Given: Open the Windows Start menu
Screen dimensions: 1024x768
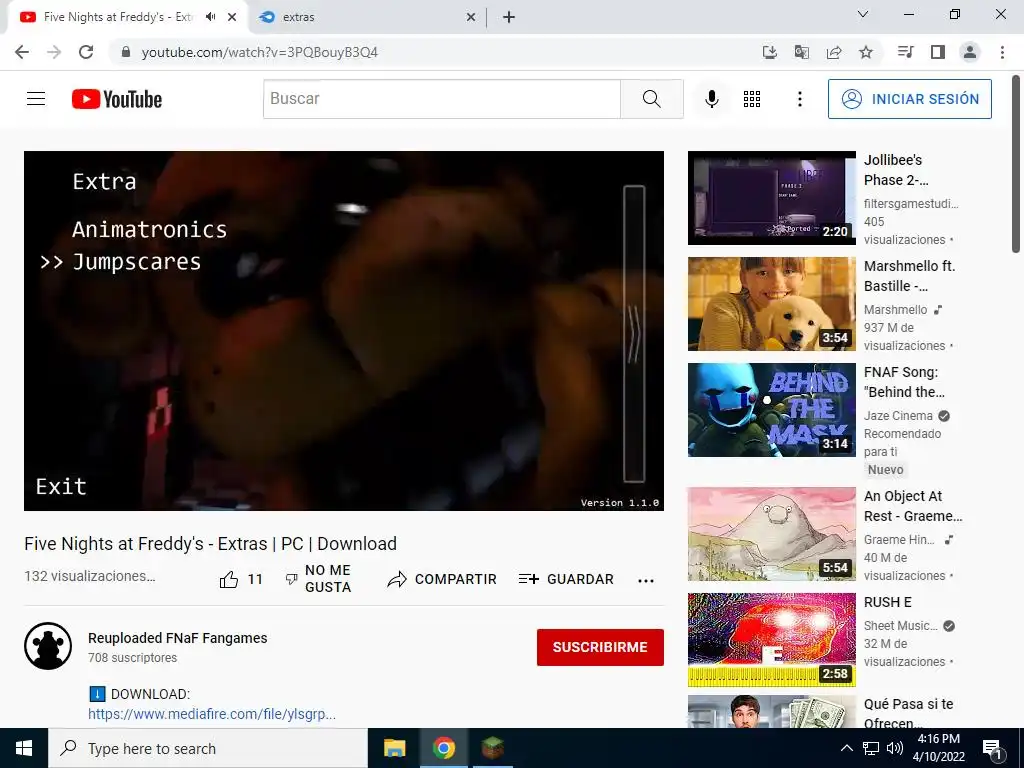Looking at the screenshot, I should click(x=24, y=748).
